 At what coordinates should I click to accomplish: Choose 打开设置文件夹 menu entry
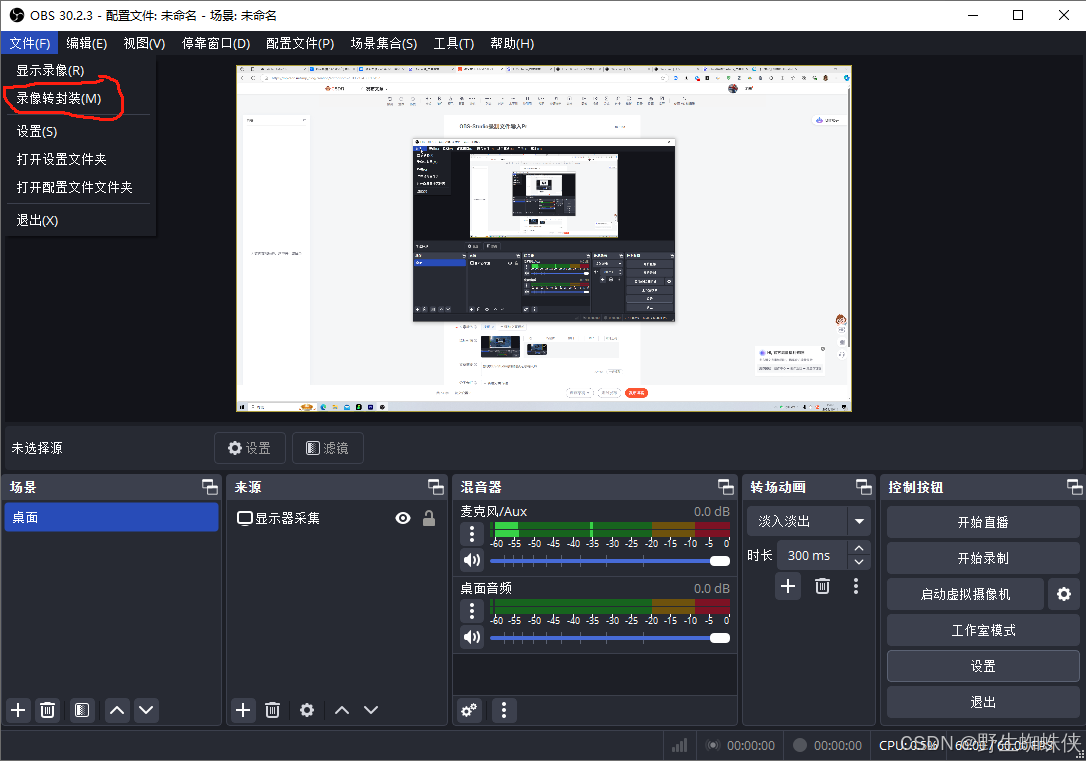80,159
